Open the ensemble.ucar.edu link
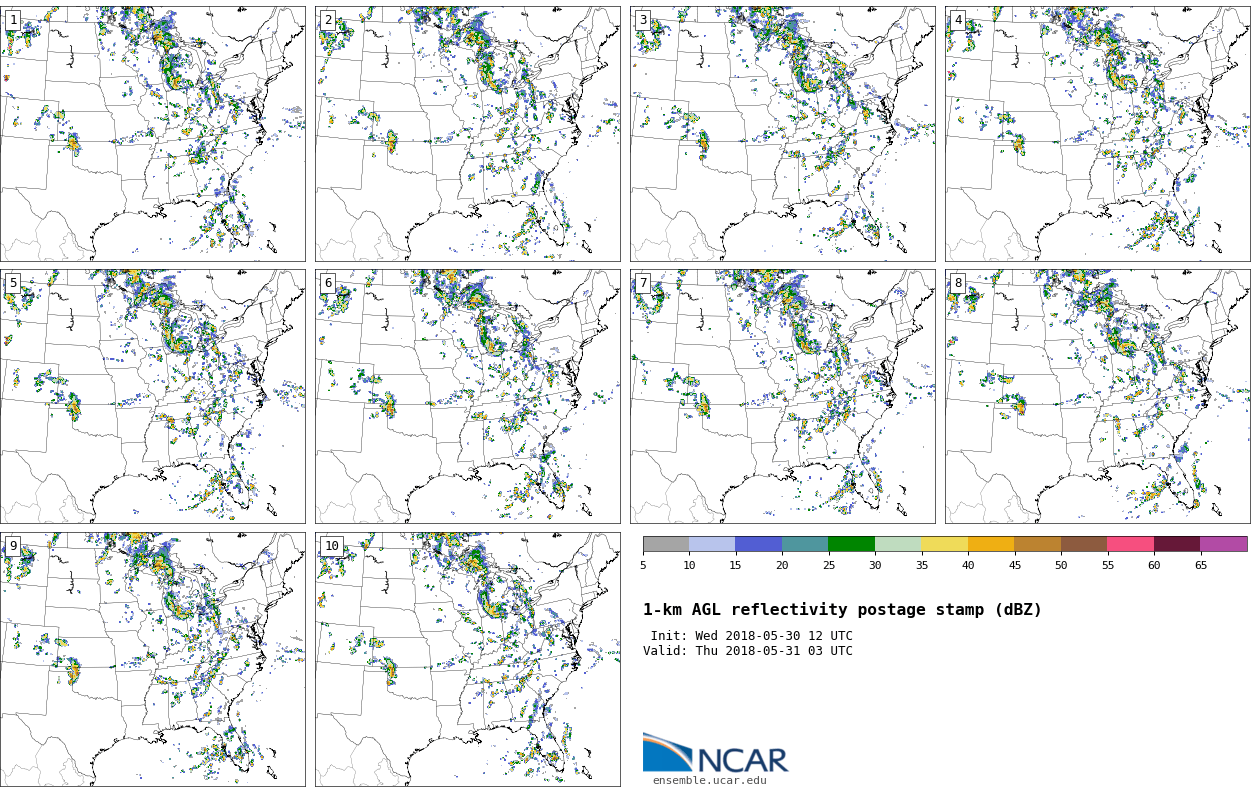The width and height of the screenshot is (1260, 788). [x=709, y=781]
